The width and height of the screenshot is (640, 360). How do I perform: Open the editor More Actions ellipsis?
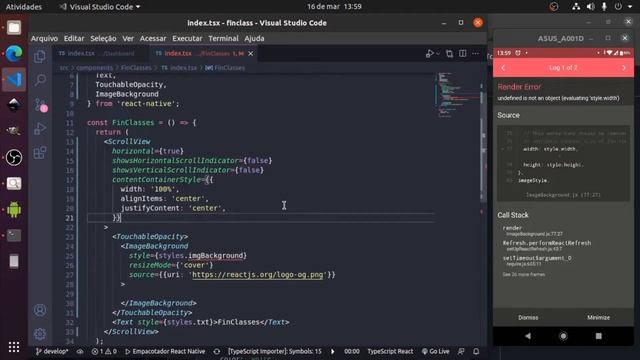pyautogui.click(x=476, y=53)
